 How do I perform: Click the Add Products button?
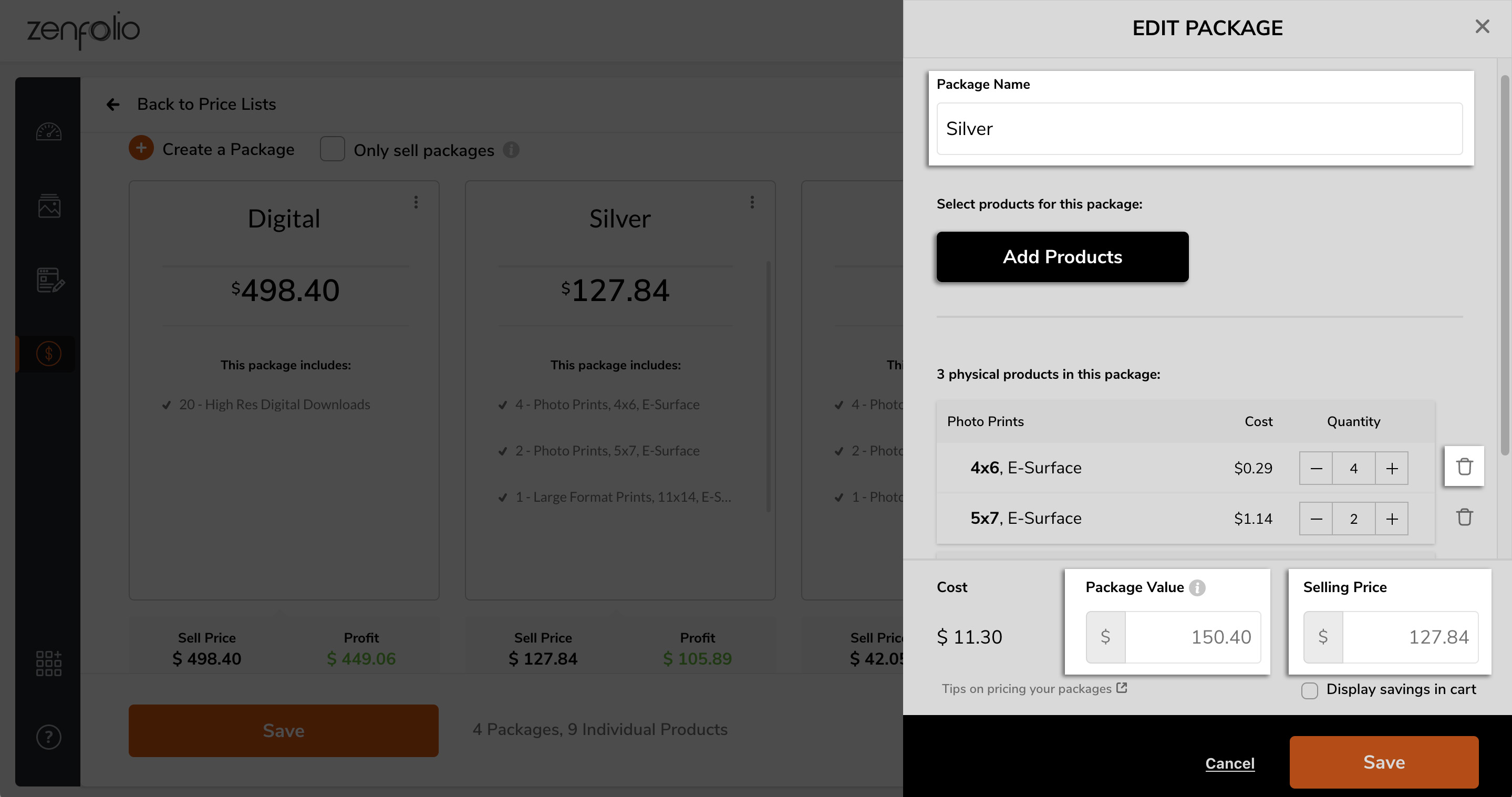[1062, 257]
